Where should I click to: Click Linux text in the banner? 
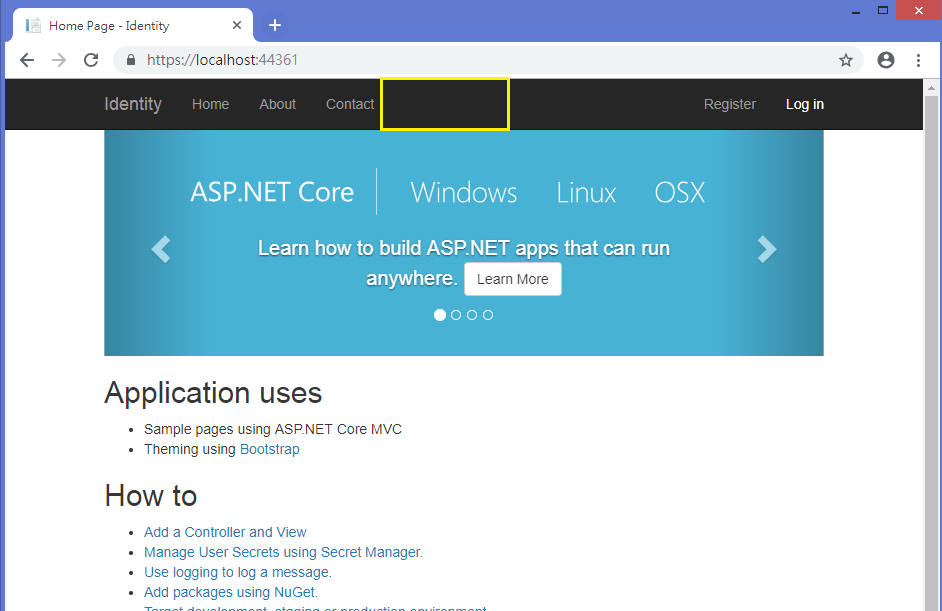(x=586, y=193)
